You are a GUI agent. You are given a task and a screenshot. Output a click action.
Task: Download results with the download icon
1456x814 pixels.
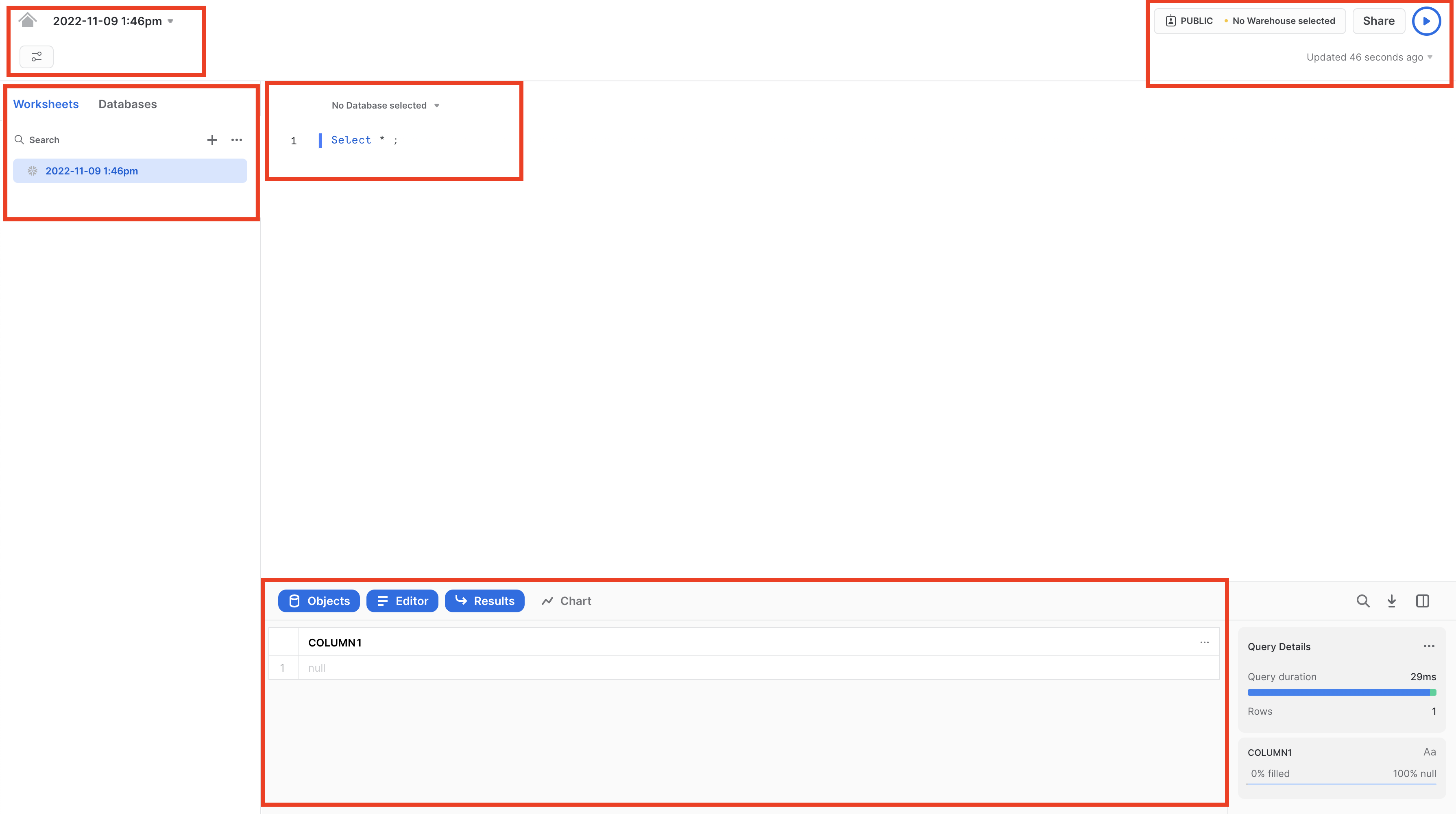click(x=1392, y=601)
